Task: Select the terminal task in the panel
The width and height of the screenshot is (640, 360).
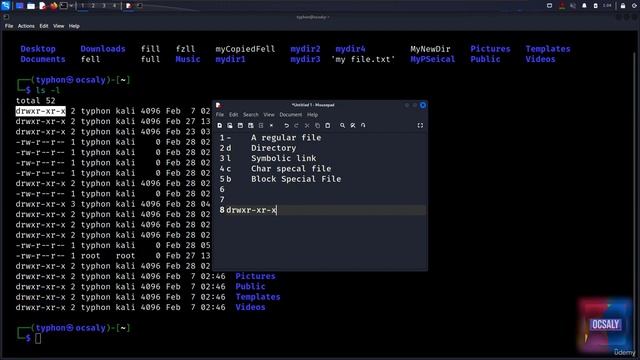Action: point(140,6)
